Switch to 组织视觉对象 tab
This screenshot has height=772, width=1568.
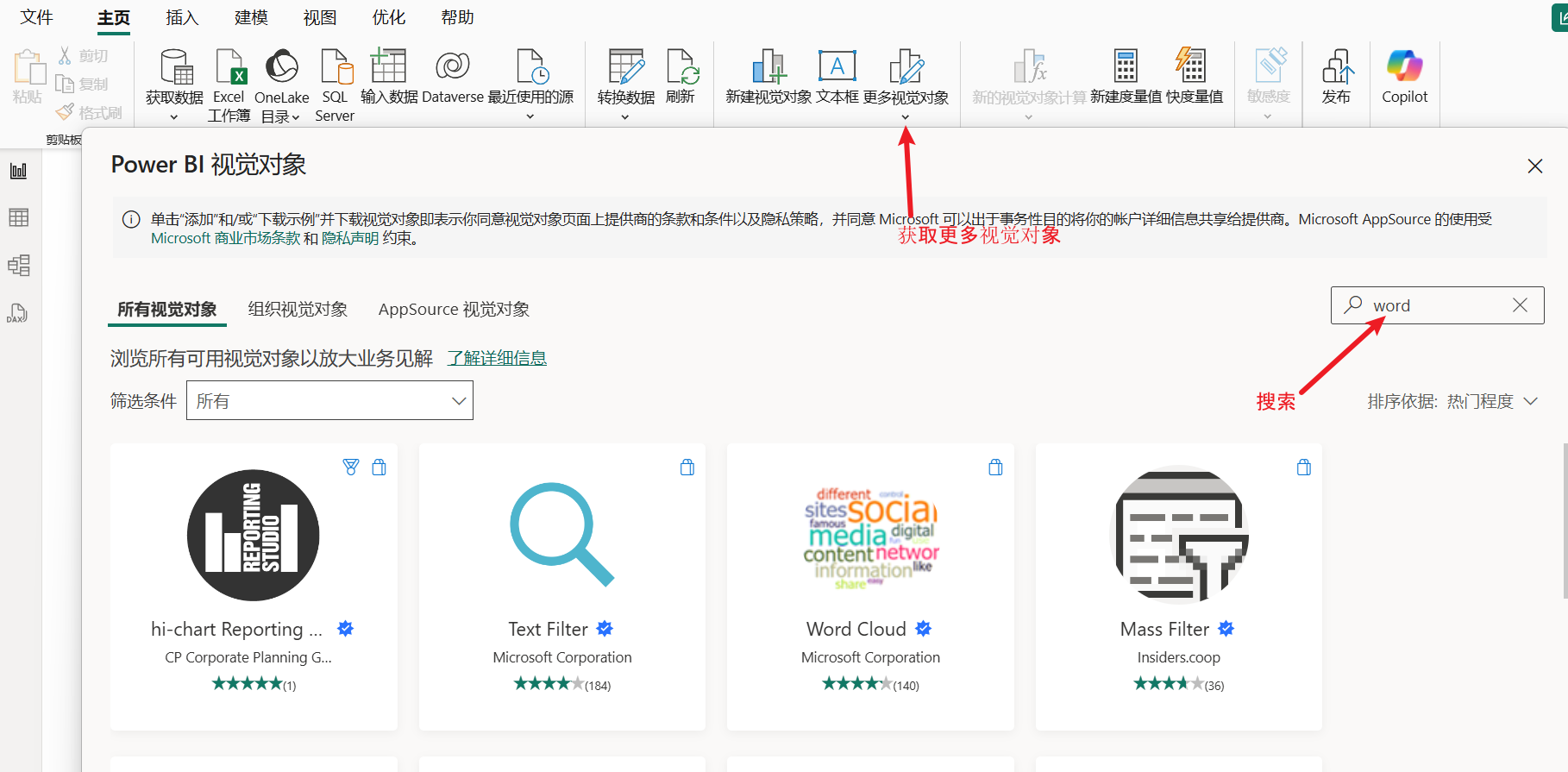click(x=298, y=309)
